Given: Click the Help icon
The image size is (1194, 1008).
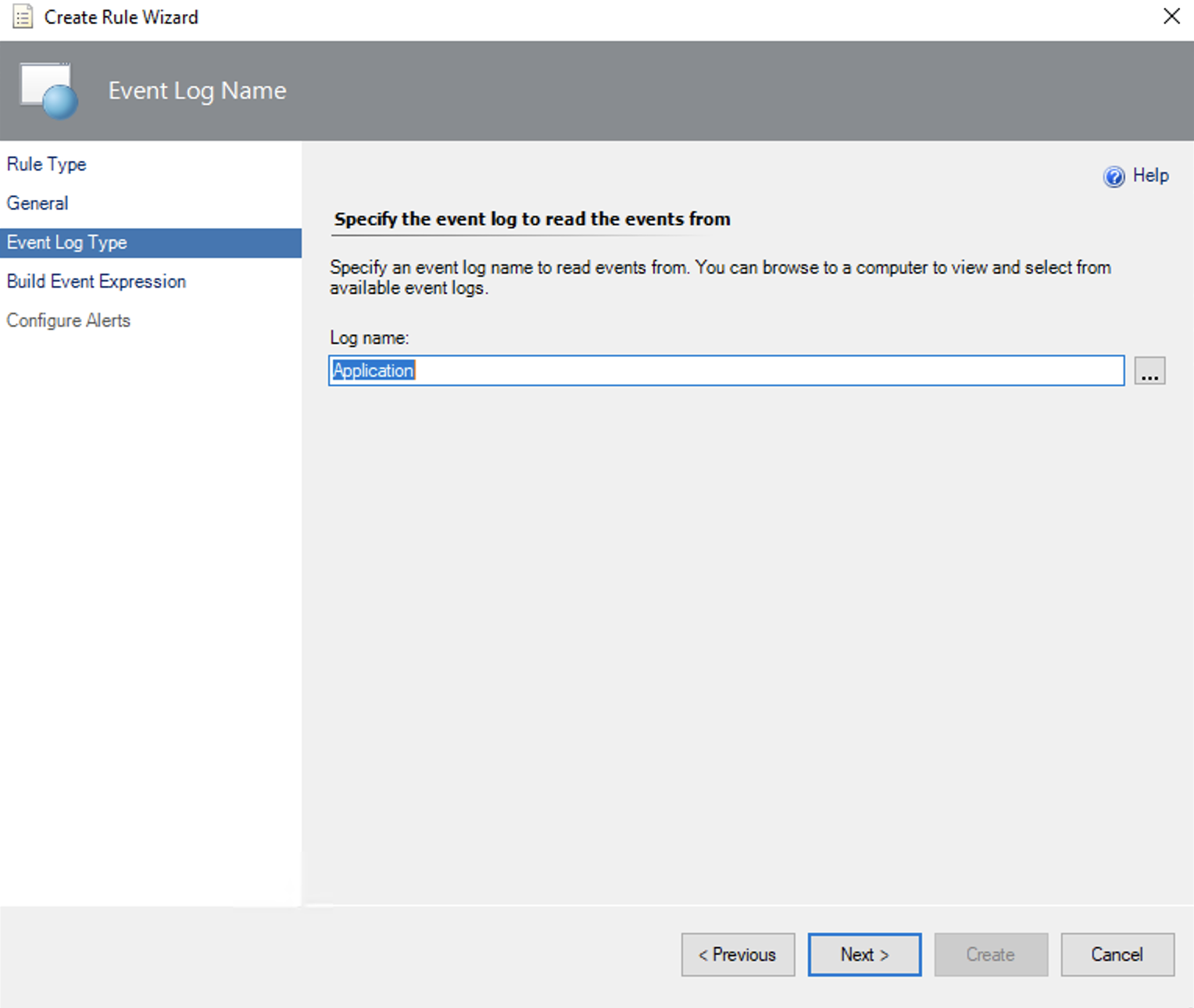Looking at the screenshot, I should [x=1113, y=176].
